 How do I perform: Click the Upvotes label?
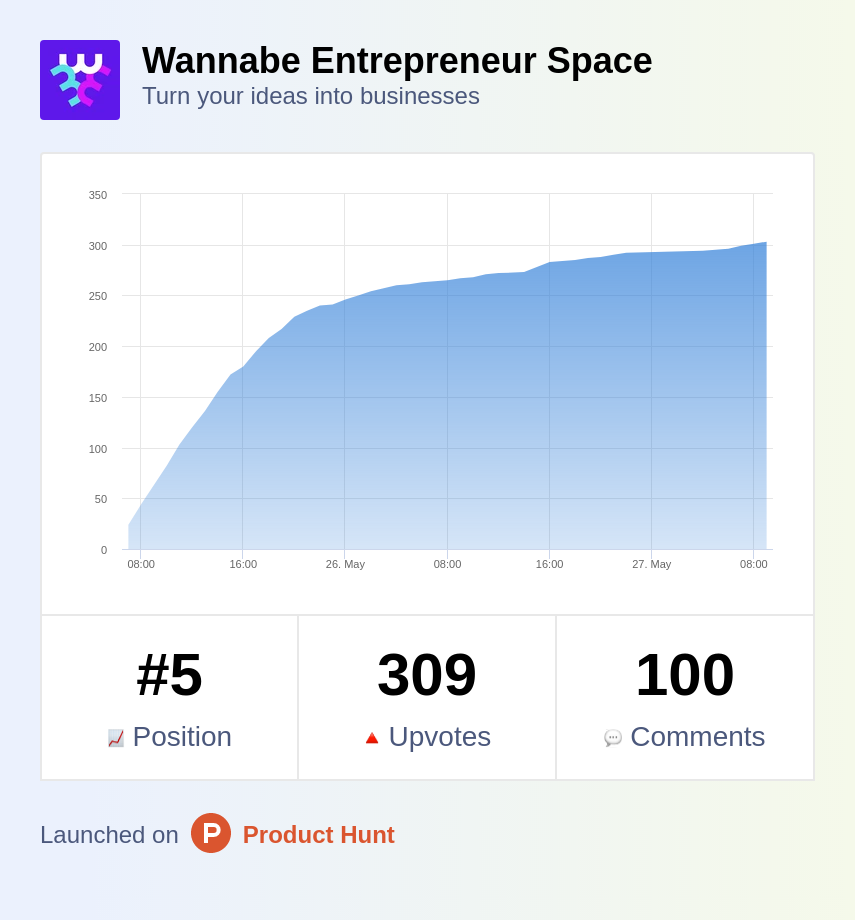pos(440,737)
